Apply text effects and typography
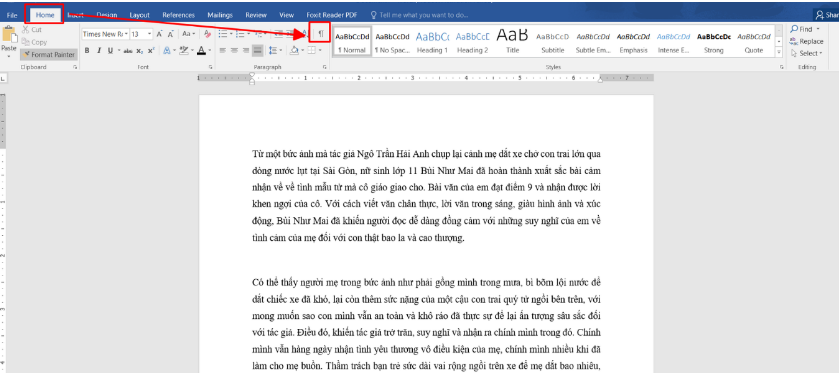This screenshot has width=840, height=373. [x=166, y=50]
